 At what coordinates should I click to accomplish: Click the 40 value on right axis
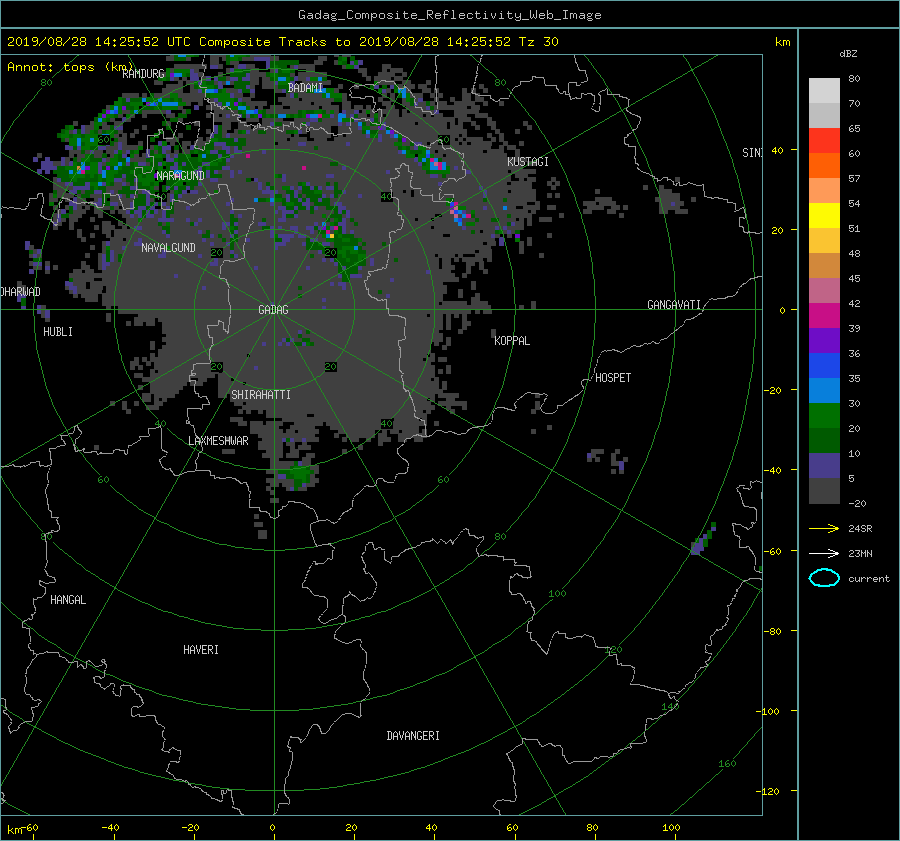coord(777,150)
